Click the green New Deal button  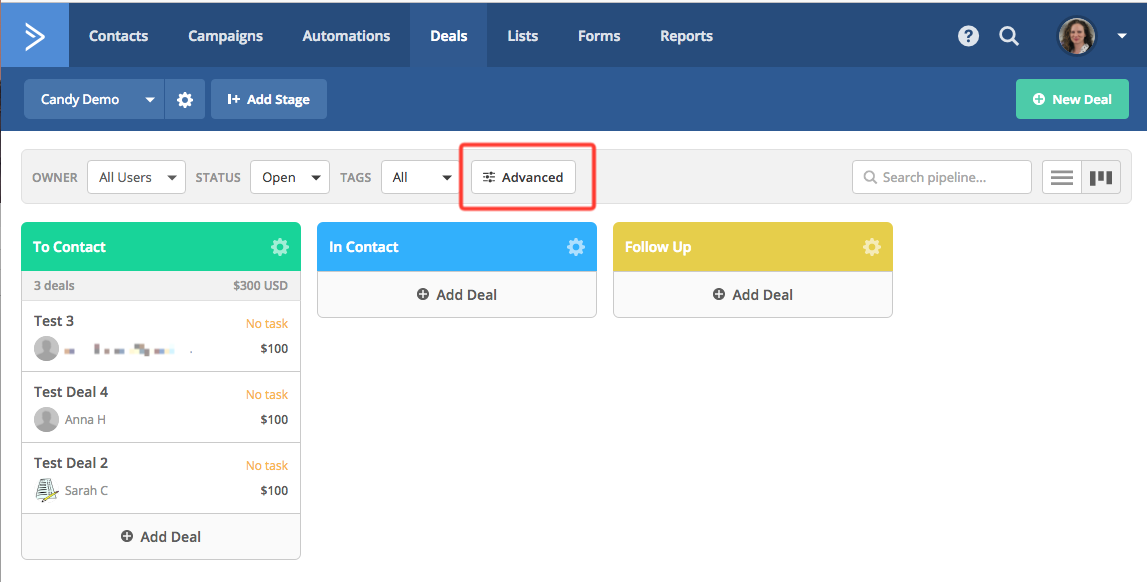point(1072,100)
